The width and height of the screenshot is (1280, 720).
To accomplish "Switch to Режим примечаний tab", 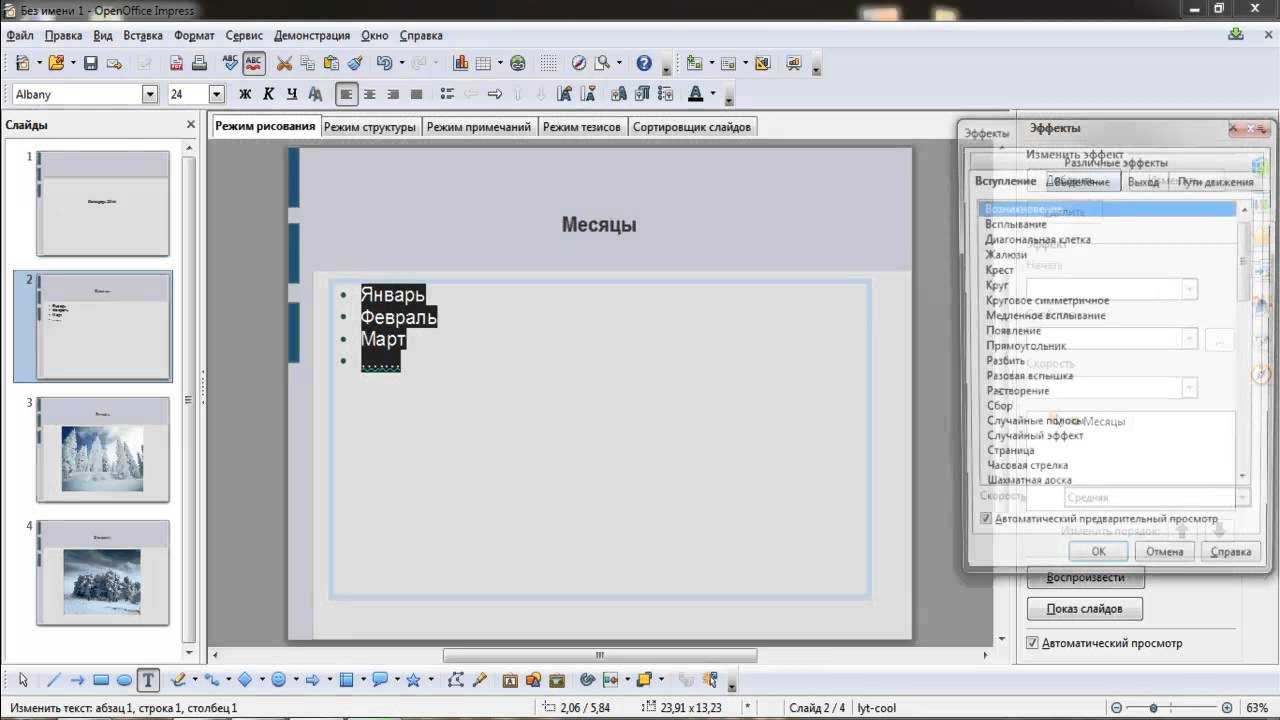I will pos(479,127).
